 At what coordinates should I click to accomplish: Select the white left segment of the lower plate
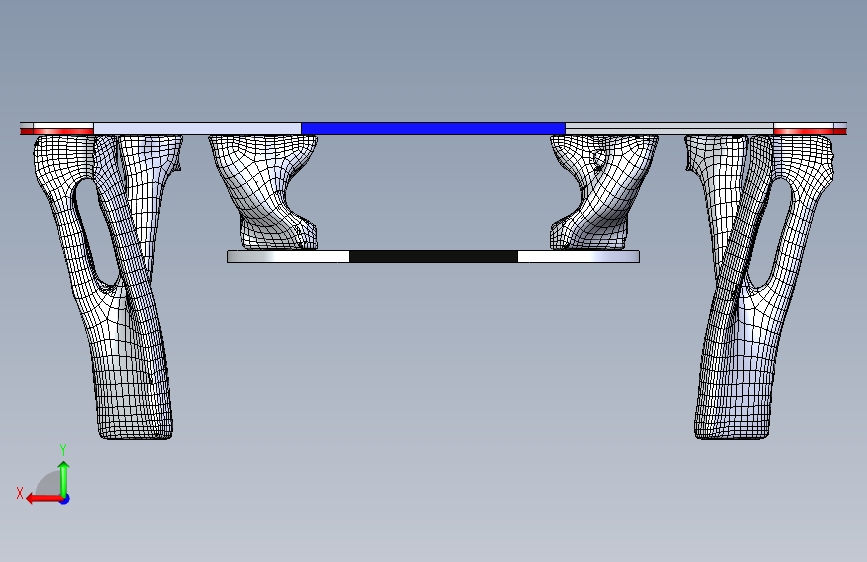288,256
